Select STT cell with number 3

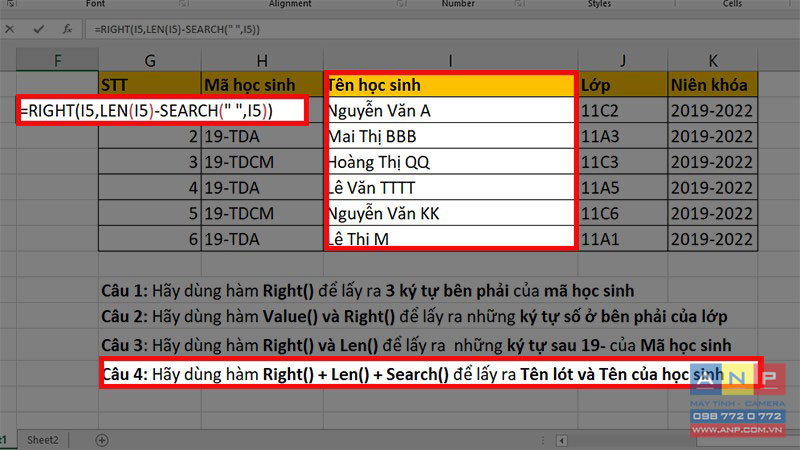click(150, 162)
